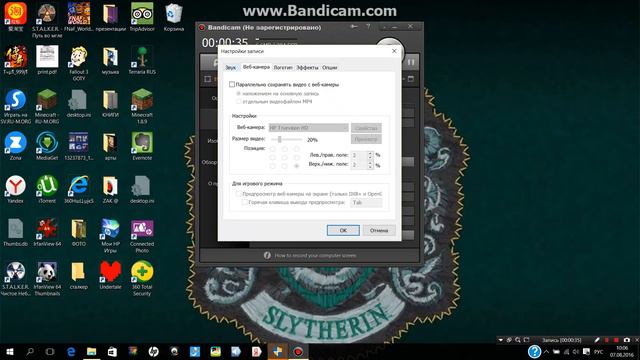640x360 pixels.
Task: Show hidden system tray icons chevron
Action: click(546, 351)
